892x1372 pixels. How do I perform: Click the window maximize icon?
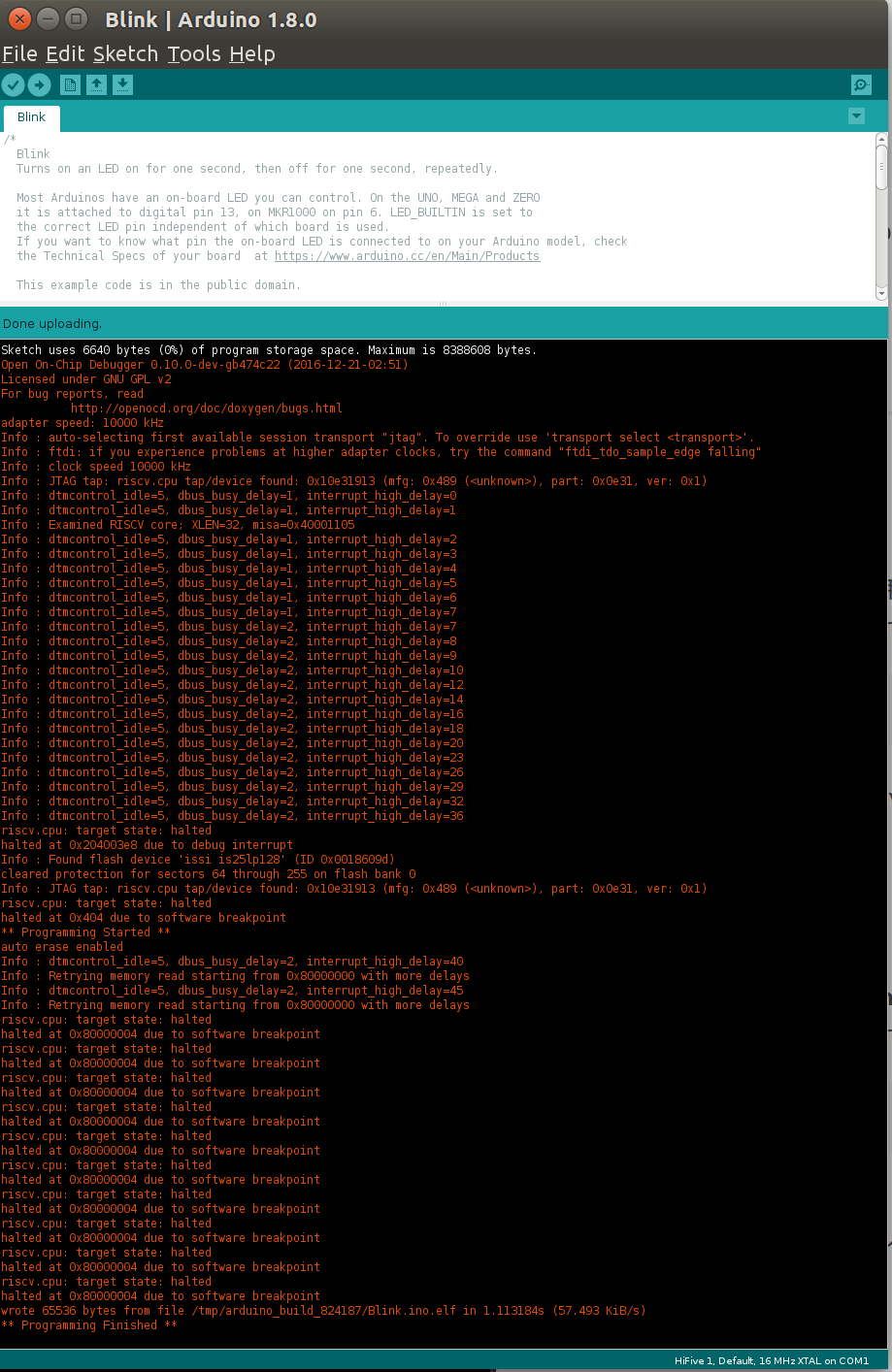click(x=75, y=18)
